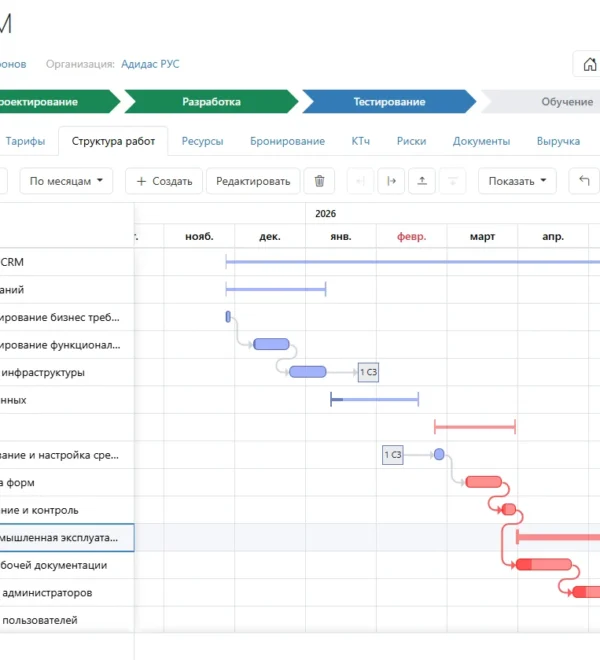600x660 pixels.
Task: Move task up with arrow icon
Action: click(422, 181)
